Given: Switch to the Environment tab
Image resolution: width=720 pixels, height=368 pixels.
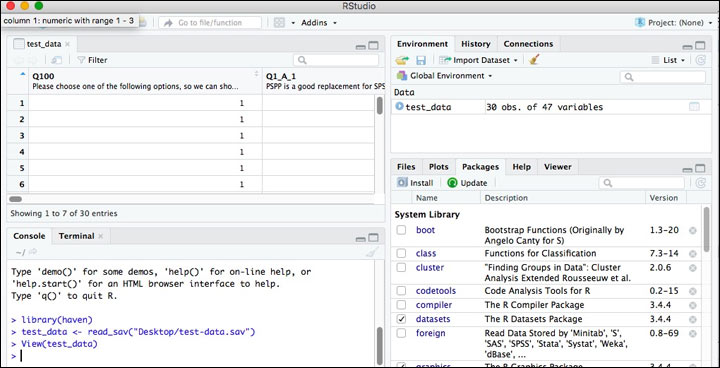Looking at the screenshot, I should 422,44.
